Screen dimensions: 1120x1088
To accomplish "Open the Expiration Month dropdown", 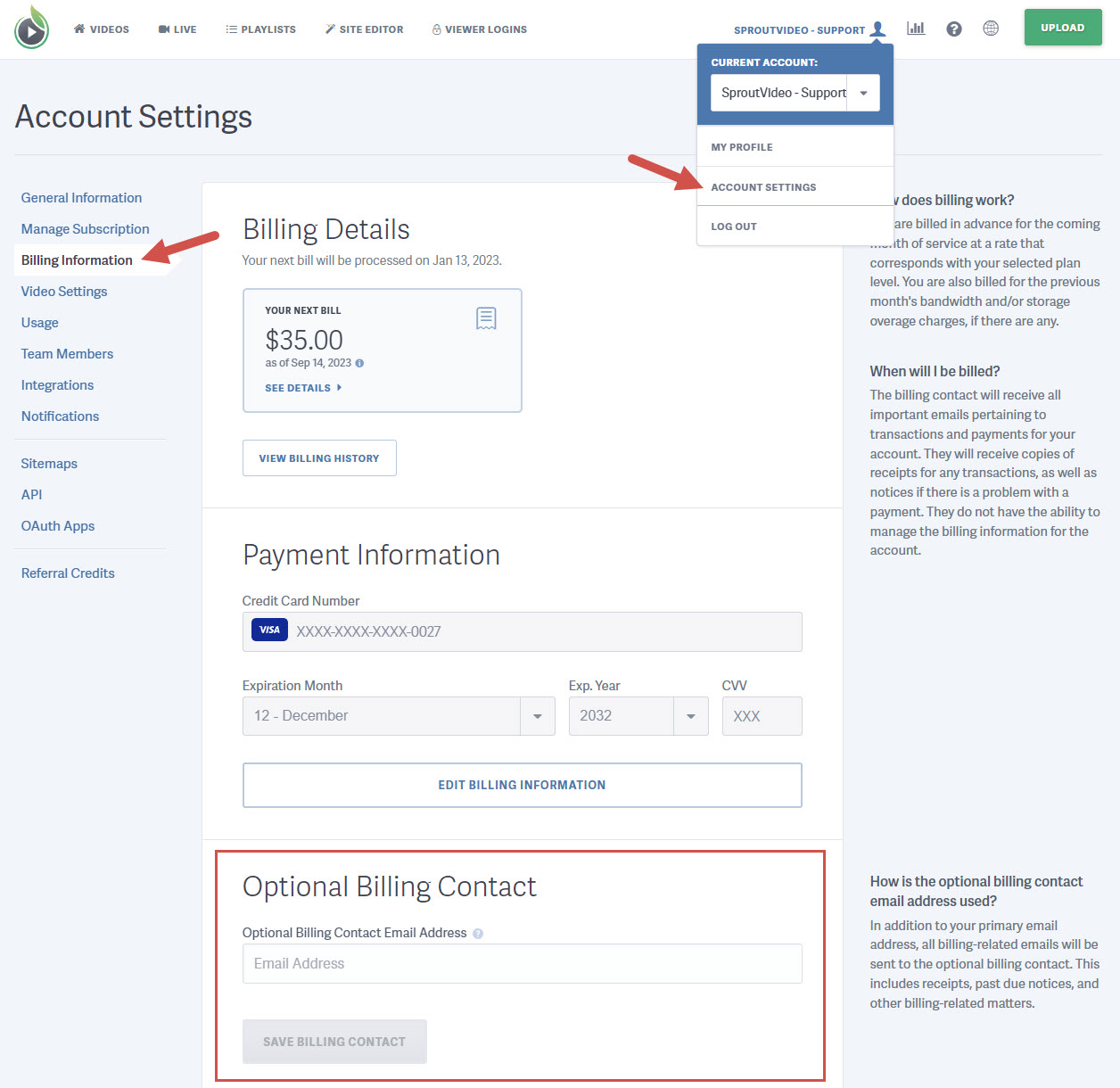I will pos(536,715).
